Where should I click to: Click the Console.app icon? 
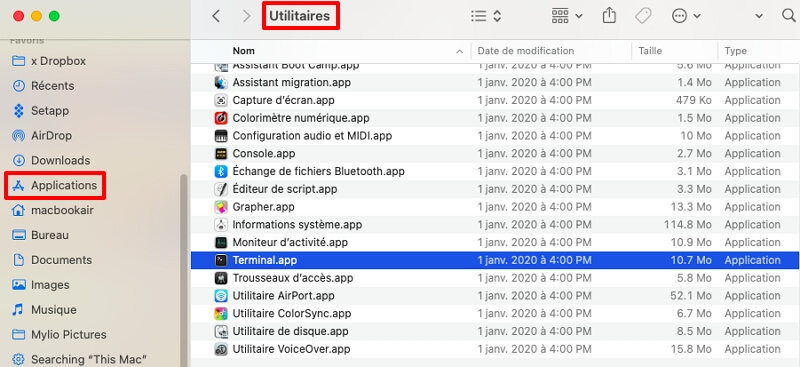(221, 154)
